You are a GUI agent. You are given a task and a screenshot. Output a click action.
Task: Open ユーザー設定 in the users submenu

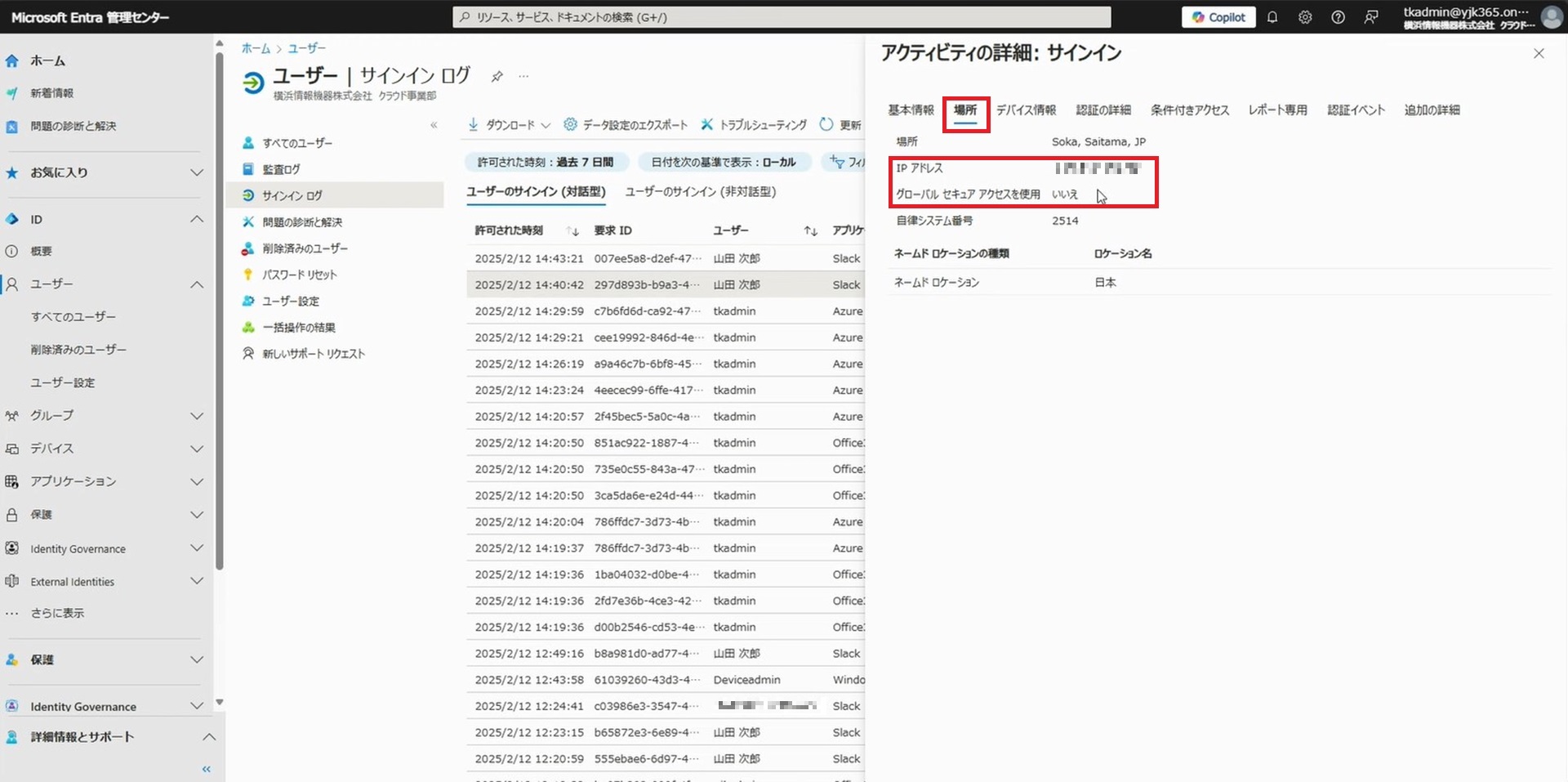click(291, 301)
